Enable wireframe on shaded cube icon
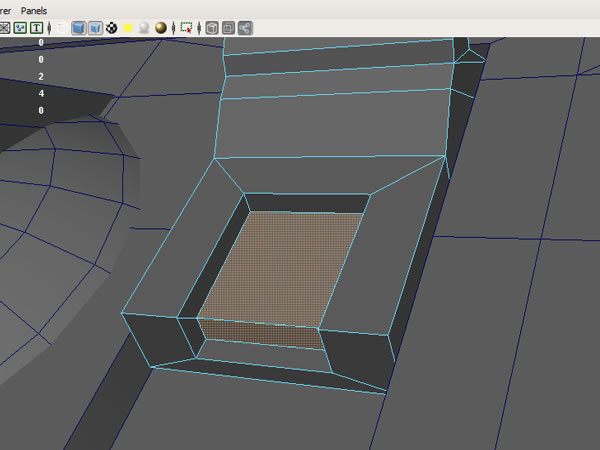The image size is (600, 450). pos(96,27)
